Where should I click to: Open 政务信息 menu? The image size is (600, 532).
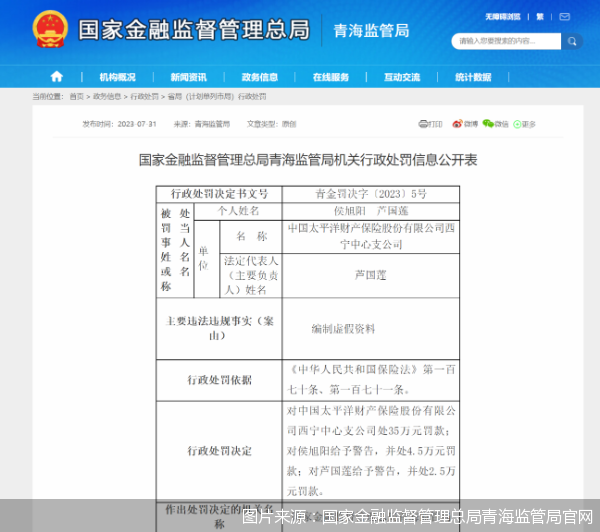click(x=259, y=77)
